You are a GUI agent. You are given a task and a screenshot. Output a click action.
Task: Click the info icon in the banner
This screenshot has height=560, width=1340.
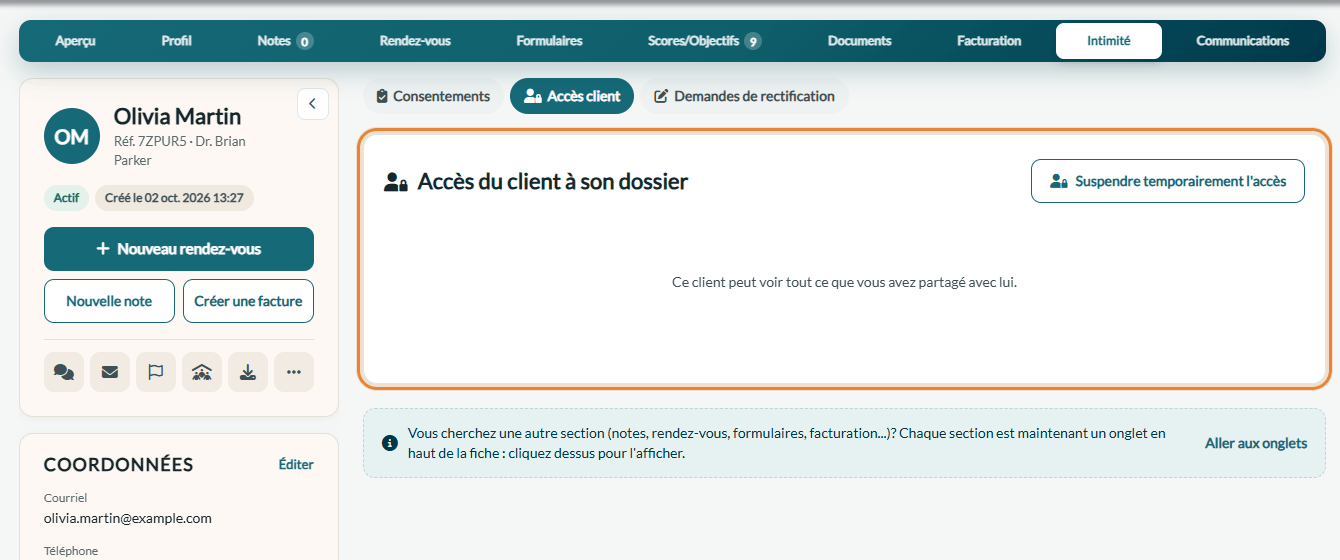point(390,443)
